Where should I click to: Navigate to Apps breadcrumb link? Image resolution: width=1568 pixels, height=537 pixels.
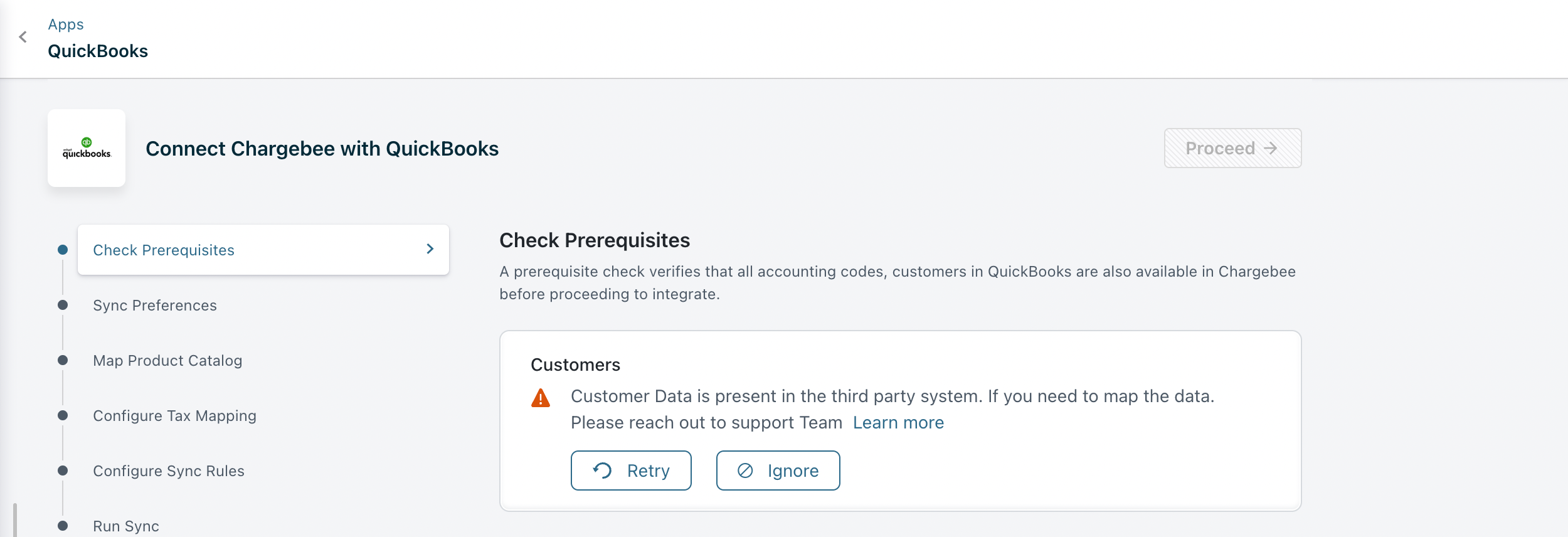point(66,24)
